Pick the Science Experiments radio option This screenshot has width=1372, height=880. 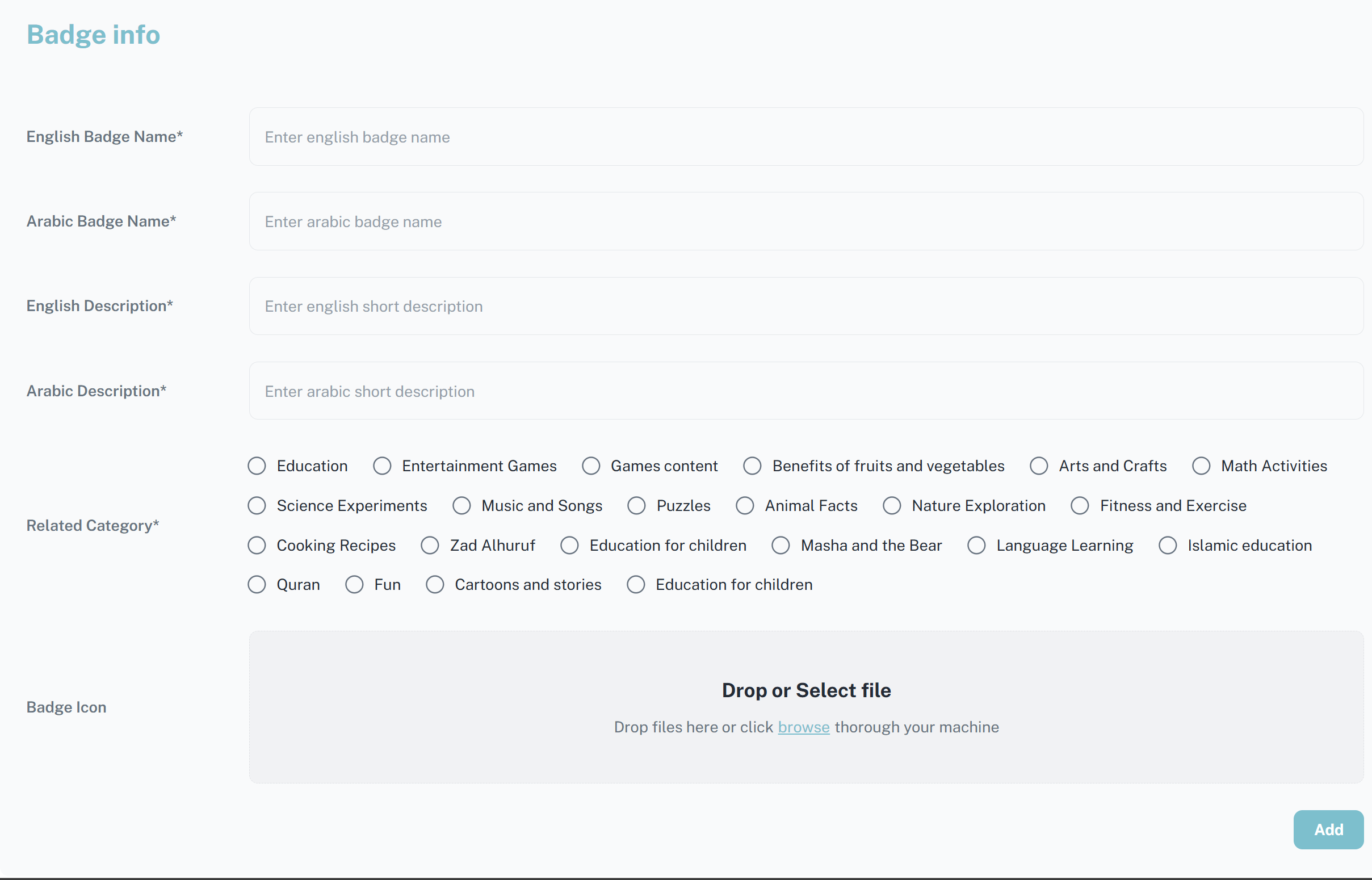coord(257,506)
